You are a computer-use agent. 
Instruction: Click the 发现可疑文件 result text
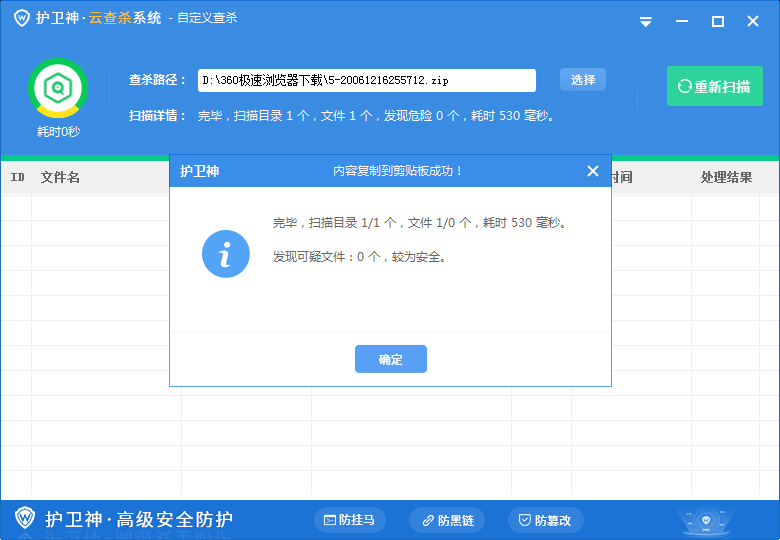click(360, 257)
